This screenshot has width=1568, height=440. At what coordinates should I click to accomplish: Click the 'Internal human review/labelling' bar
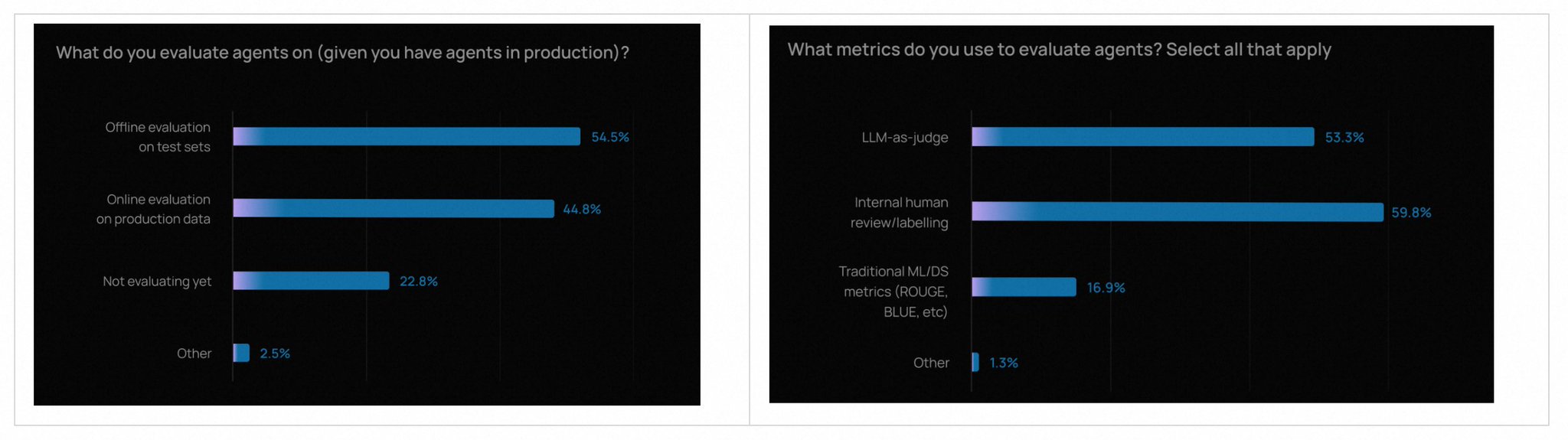click(x=1177, y=212)
